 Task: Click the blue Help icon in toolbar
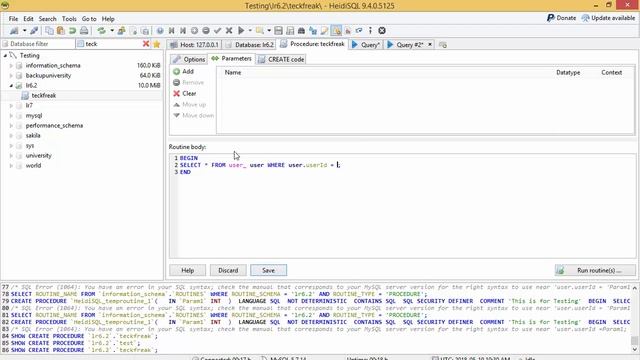(x=160, y=31)
